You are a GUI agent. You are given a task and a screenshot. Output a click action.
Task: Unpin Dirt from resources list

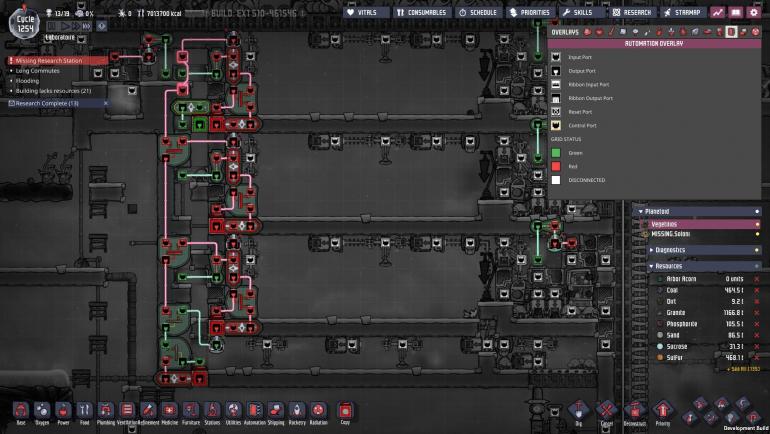pyautogui.click(x=757, y=301)
